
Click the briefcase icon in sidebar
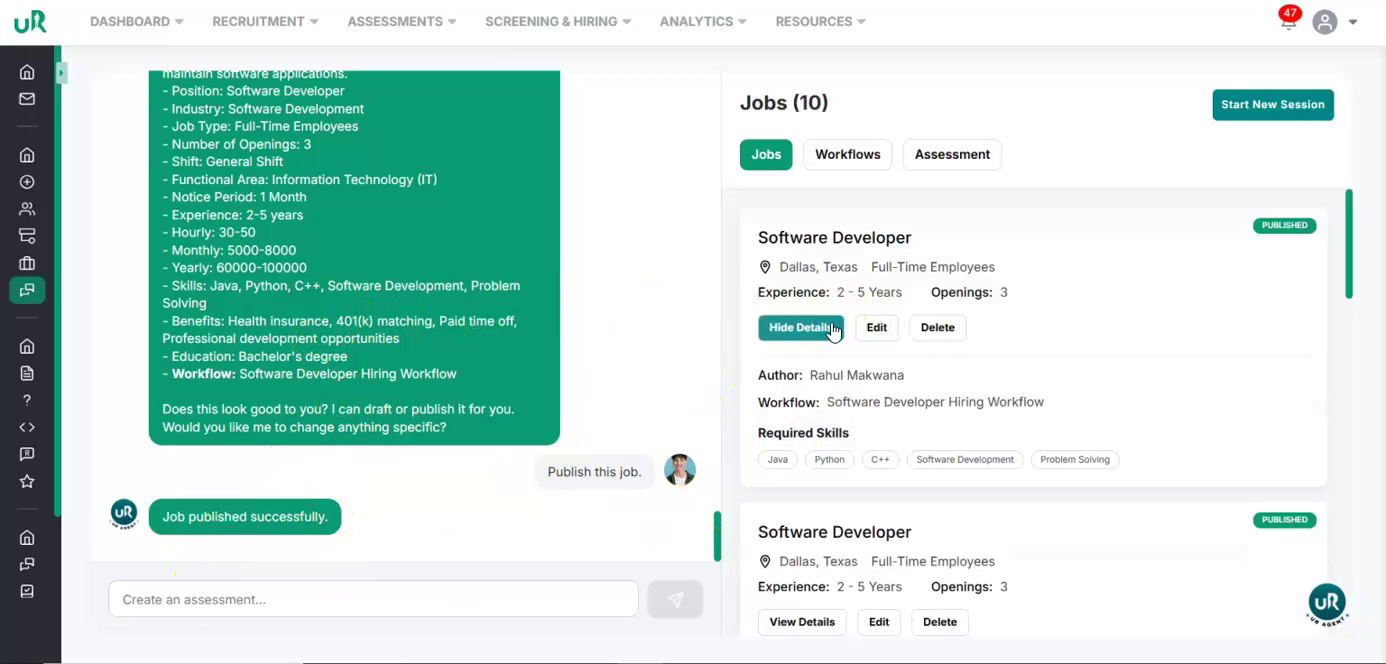click(x=27, y=263)
